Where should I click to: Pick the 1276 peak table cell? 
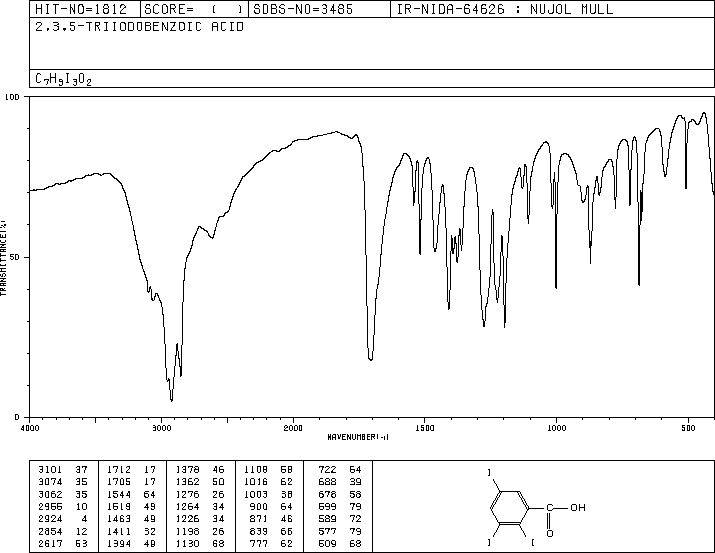187,494
